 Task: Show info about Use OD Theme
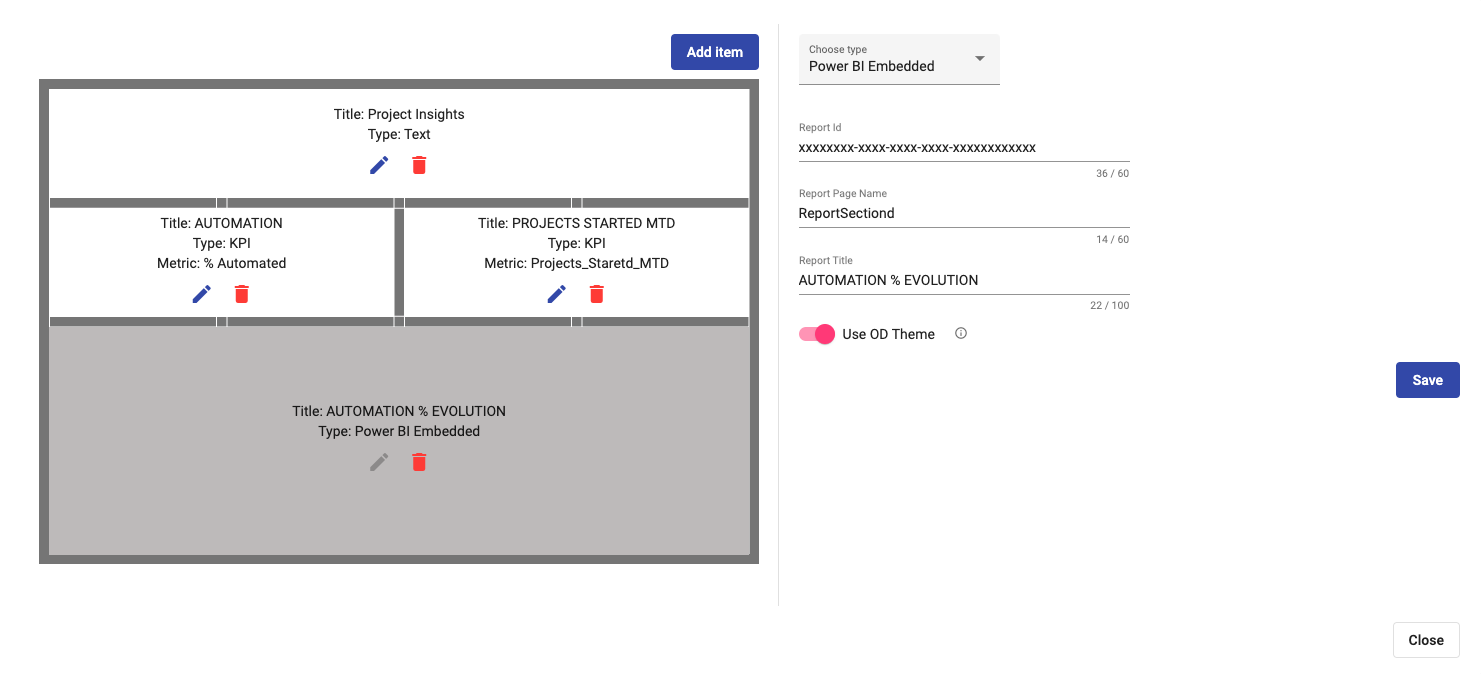point(961,334)
